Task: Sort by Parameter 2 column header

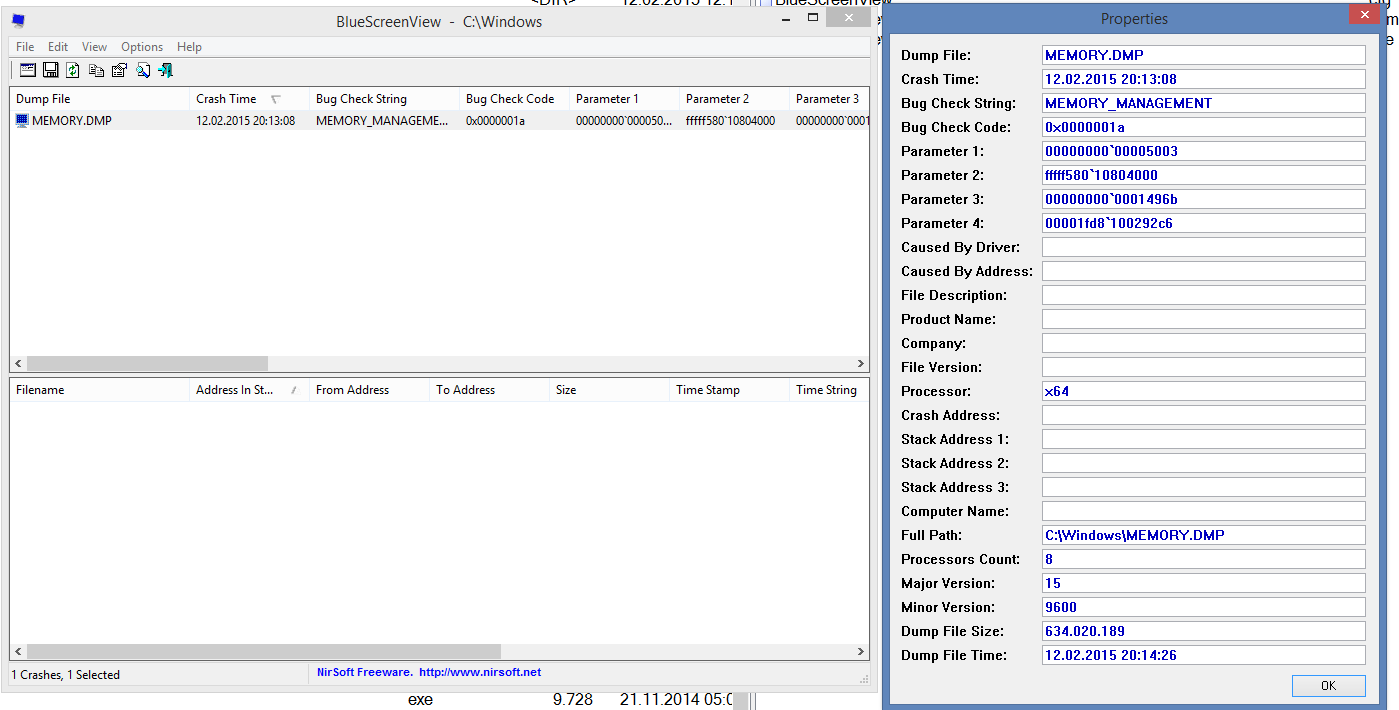Action: [734, 99]
